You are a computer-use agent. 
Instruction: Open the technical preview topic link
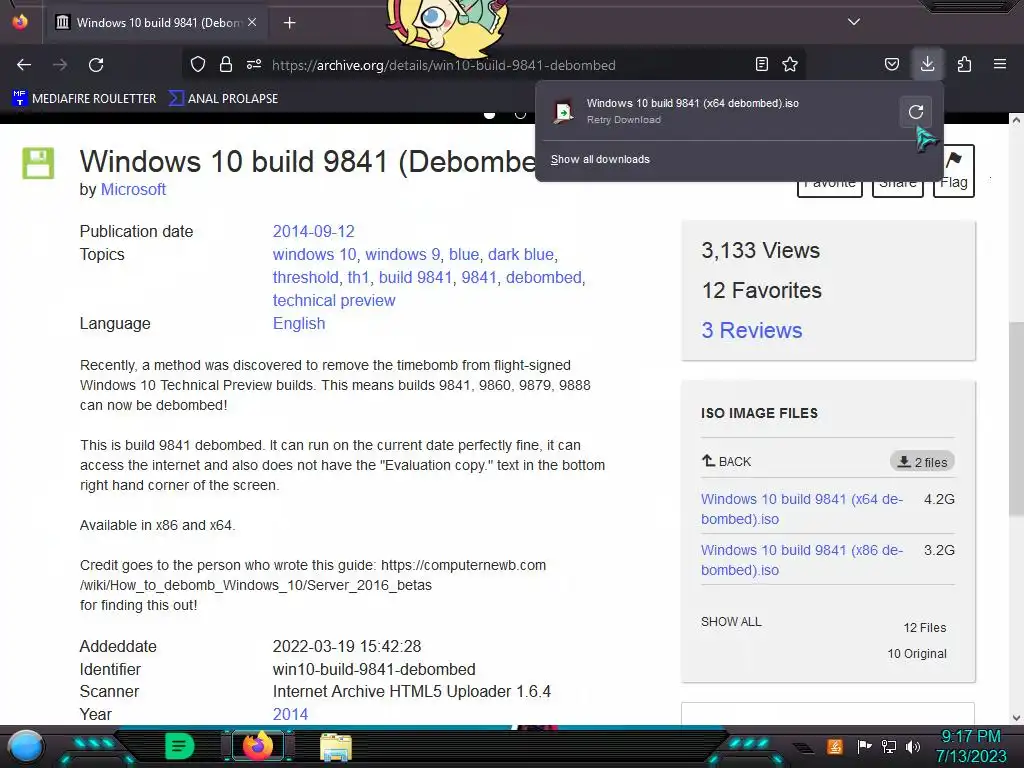click(334, 300)
